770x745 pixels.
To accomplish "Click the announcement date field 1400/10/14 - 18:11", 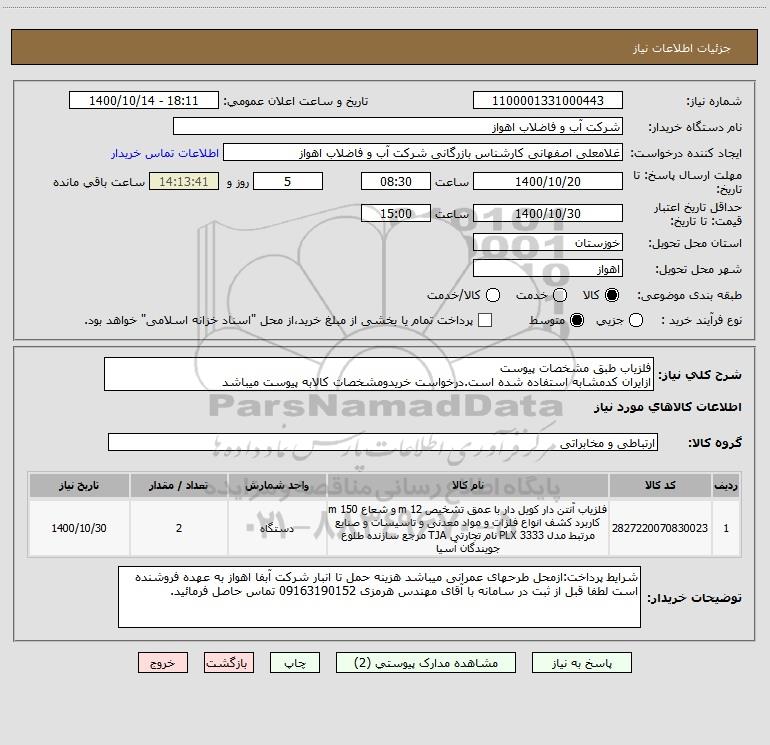I will tap(144, 100).
